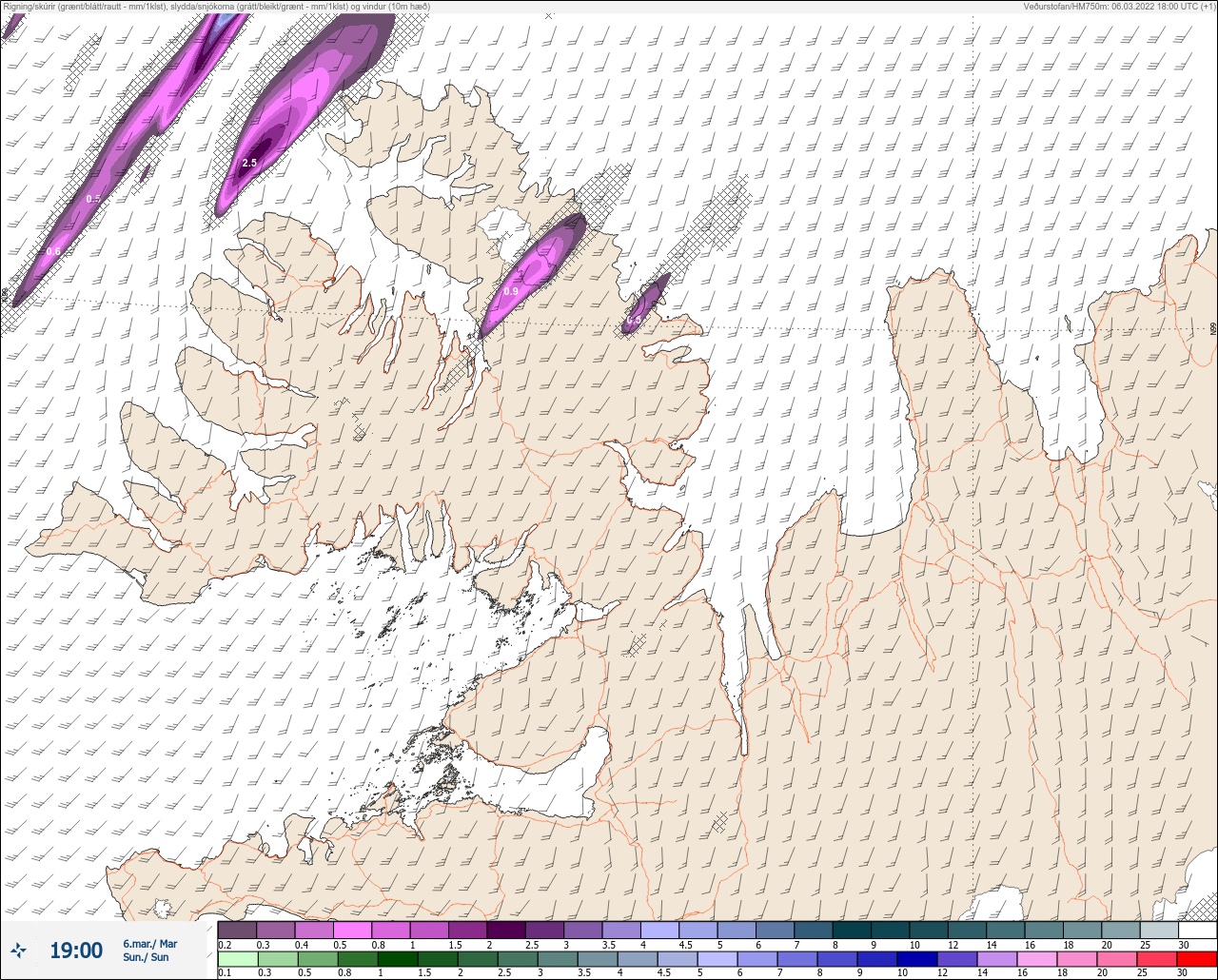This screenshot has width=1218, height=980.
Task: Select the medium green 0.5 rain legend swatch
Action: point(317,958)
